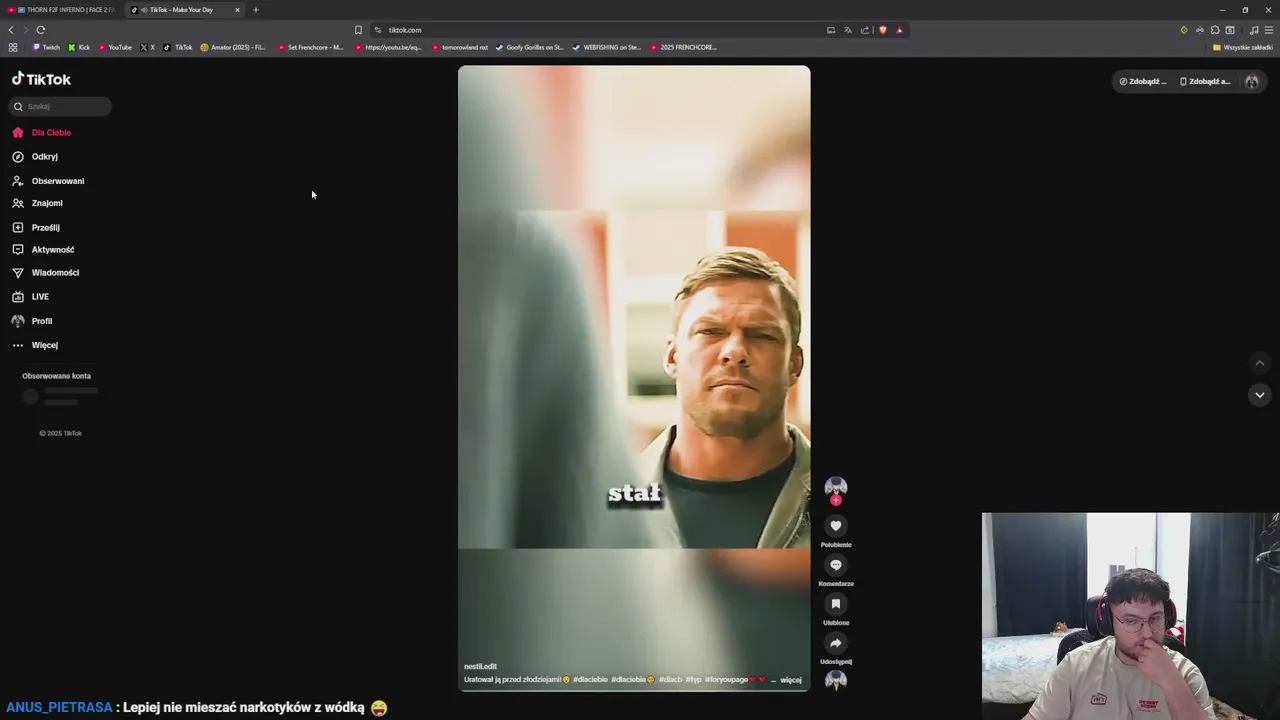Click the #fyp hashtag

coord(693,680)
